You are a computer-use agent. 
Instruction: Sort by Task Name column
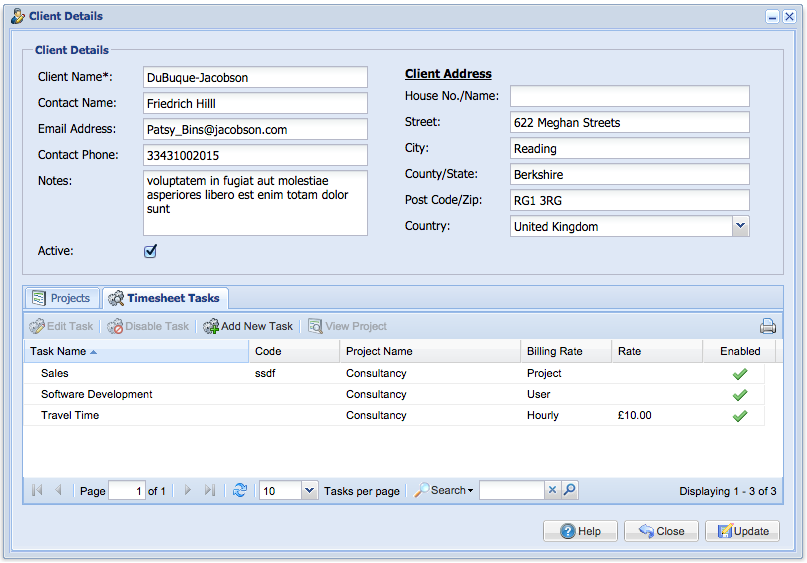(x=136, y=351)
